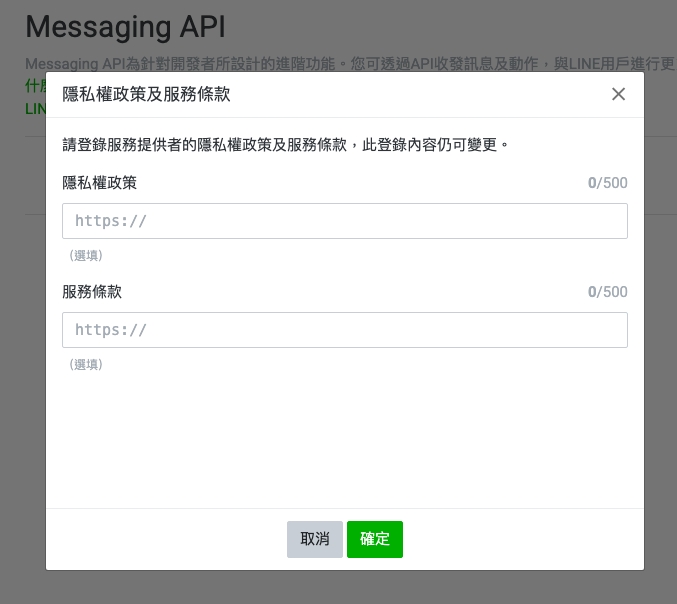Viewport: 677px width, 604px height.
Task: Click the 隱私權政策 field label
Action: pyautogui.click(x=99, y=183)
